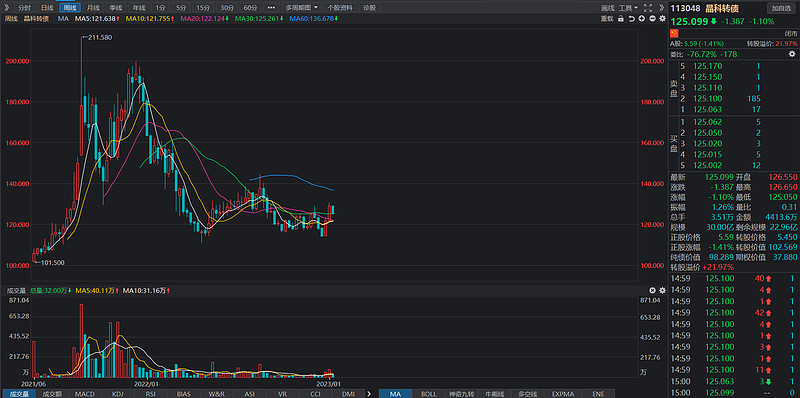The width and height of the screenshot is (800, 398).
Task: Click the latest weekly candlestick
Action: click(x=333, y=210)
